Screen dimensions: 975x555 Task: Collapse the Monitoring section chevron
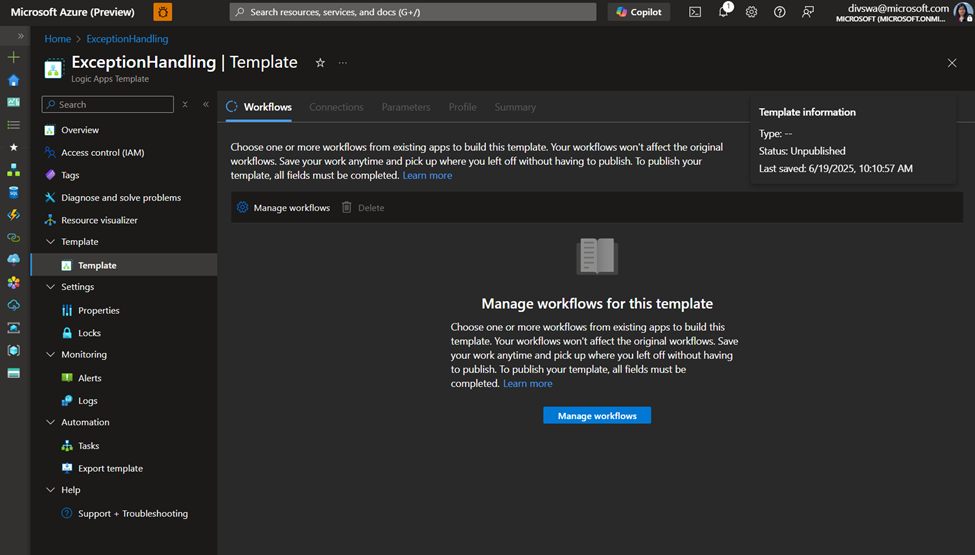(x=50, y=355)
